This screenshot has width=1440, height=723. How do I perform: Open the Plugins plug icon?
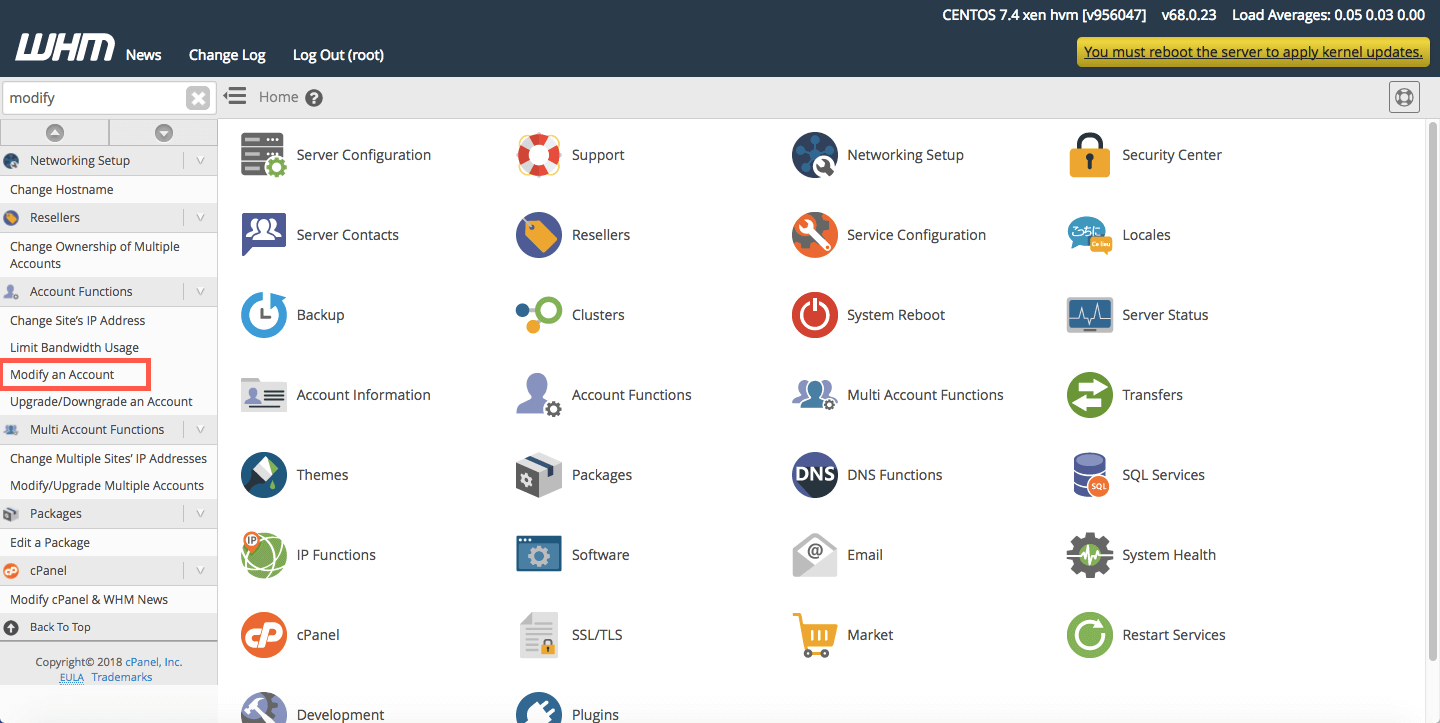tap(539, 708)
